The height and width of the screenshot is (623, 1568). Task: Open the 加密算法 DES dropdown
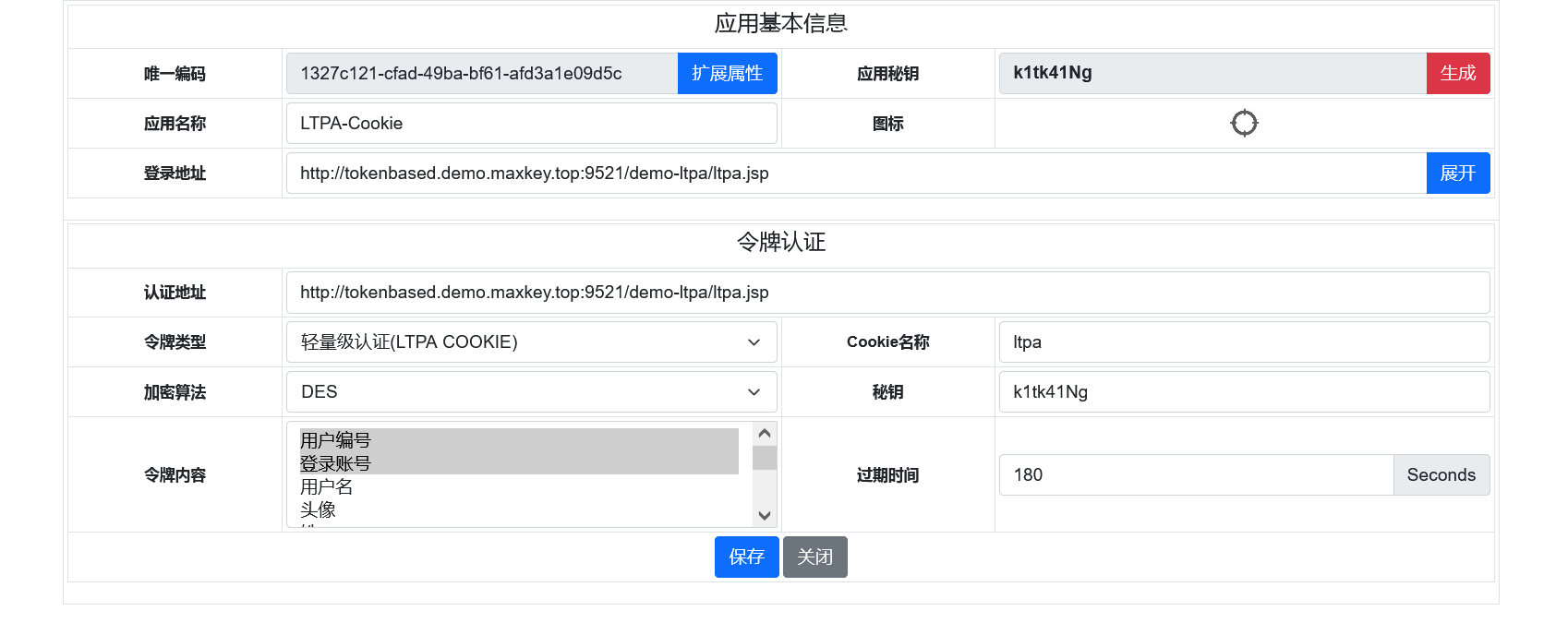531,392
